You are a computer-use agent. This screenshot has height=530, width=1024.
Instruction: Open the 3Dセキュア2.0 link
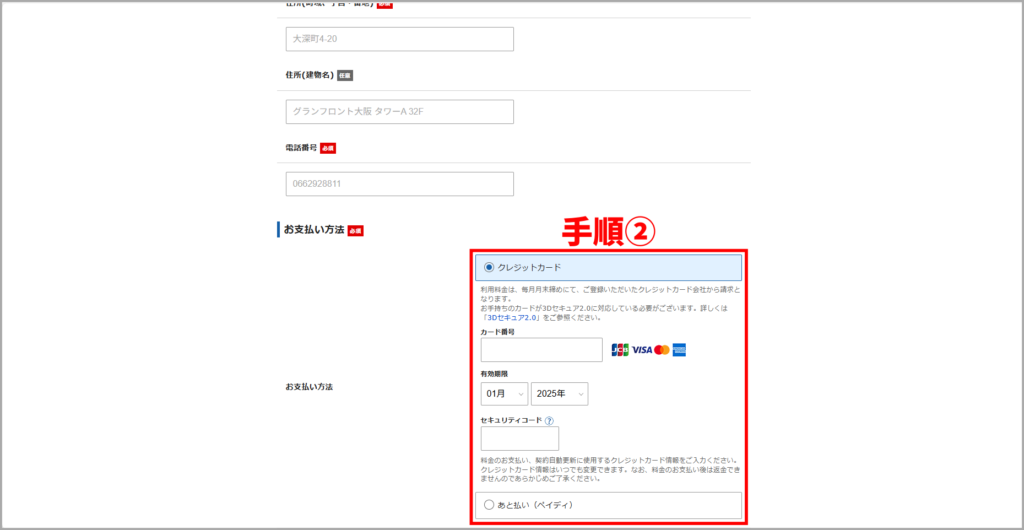(x=512, y=318)
